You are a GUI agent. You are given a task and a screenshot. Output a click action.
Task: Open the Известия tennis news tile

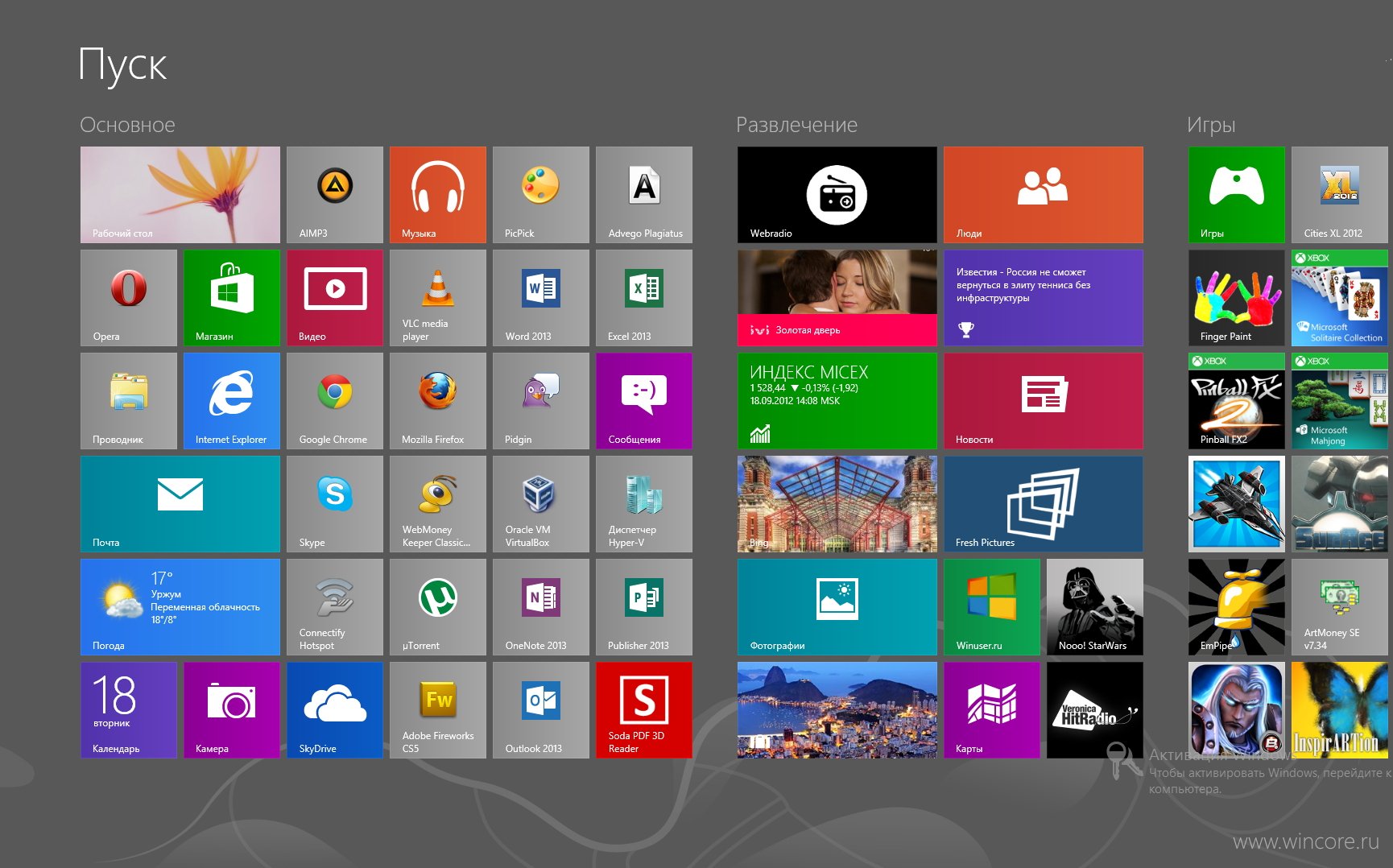1044,298
